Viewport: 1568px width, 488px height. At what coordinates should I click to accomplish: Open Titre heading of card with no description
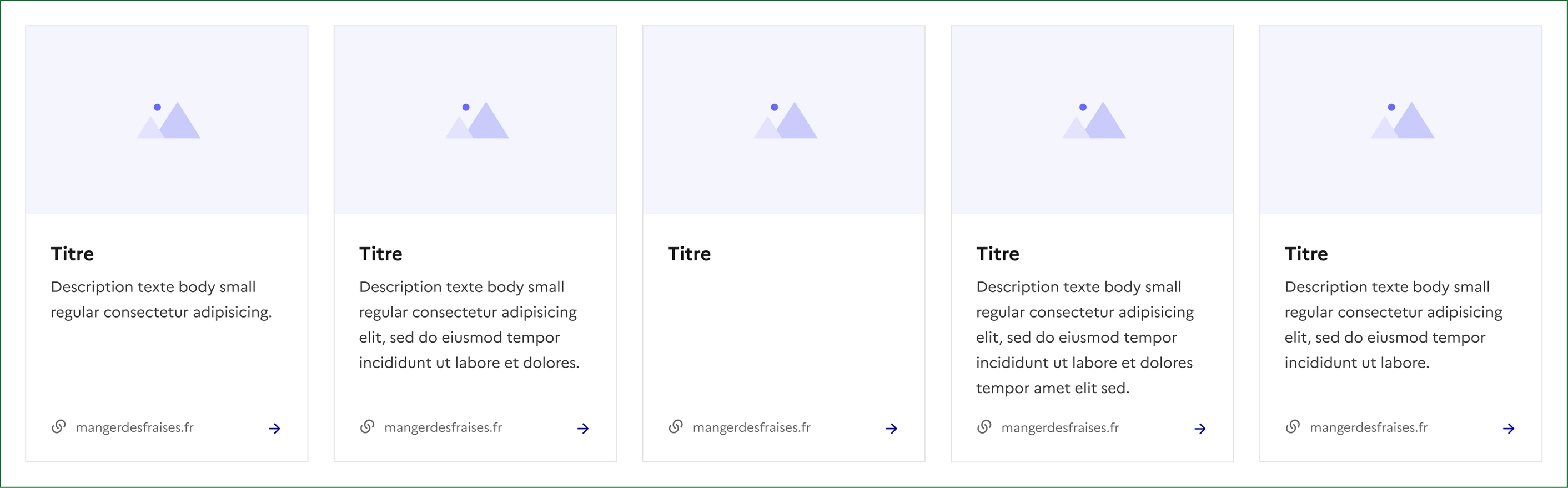(x=689, y=254)
